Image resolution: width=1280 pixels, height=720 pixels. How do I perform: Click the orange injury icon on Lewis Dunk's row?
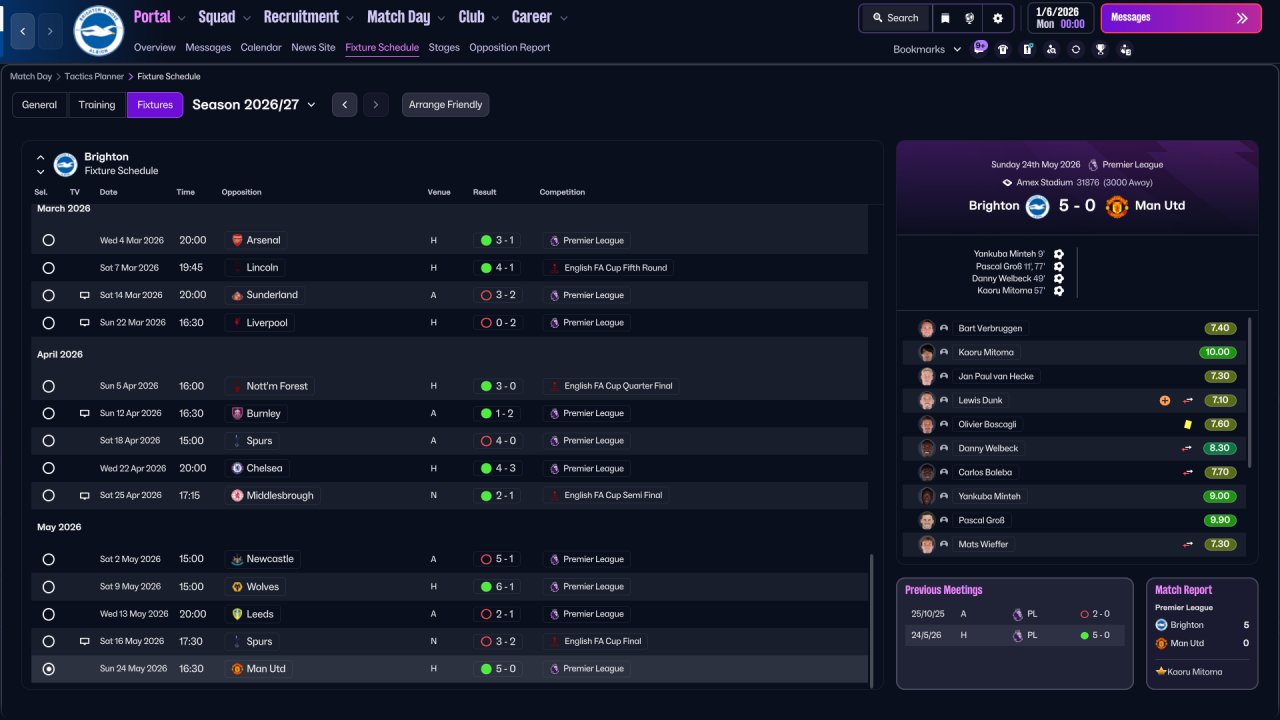[x=1165, y=400]
